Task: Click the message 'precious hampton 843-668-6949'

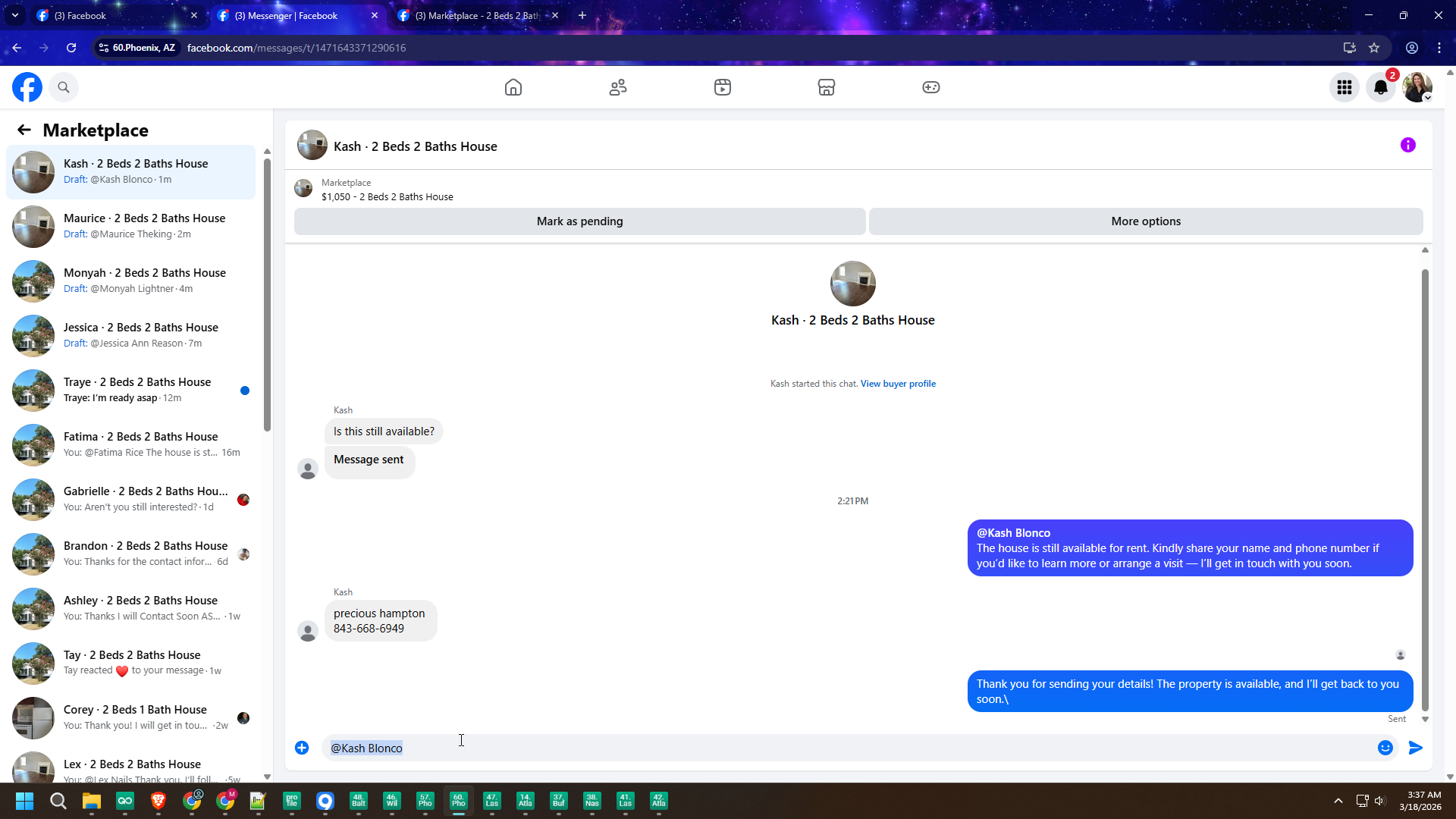Action: (380, 621)
